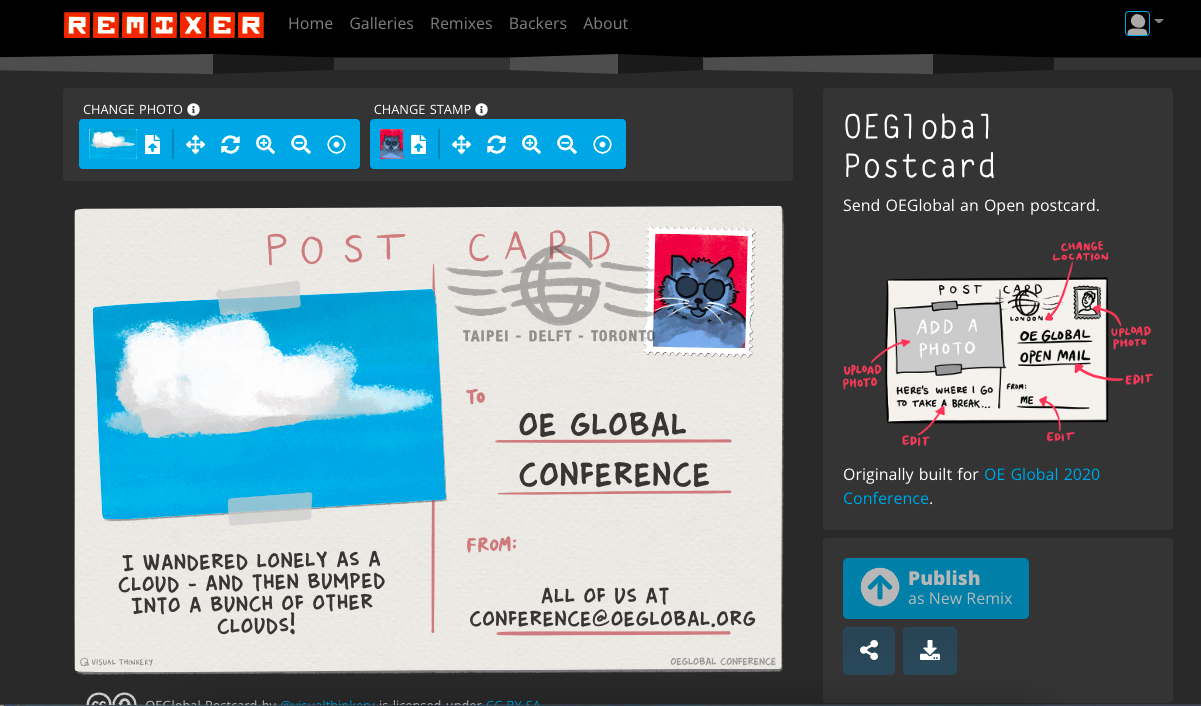Open the Galleries page
Image resolution: width=1201 pixels, height=706 pixels.
point(381,23)
